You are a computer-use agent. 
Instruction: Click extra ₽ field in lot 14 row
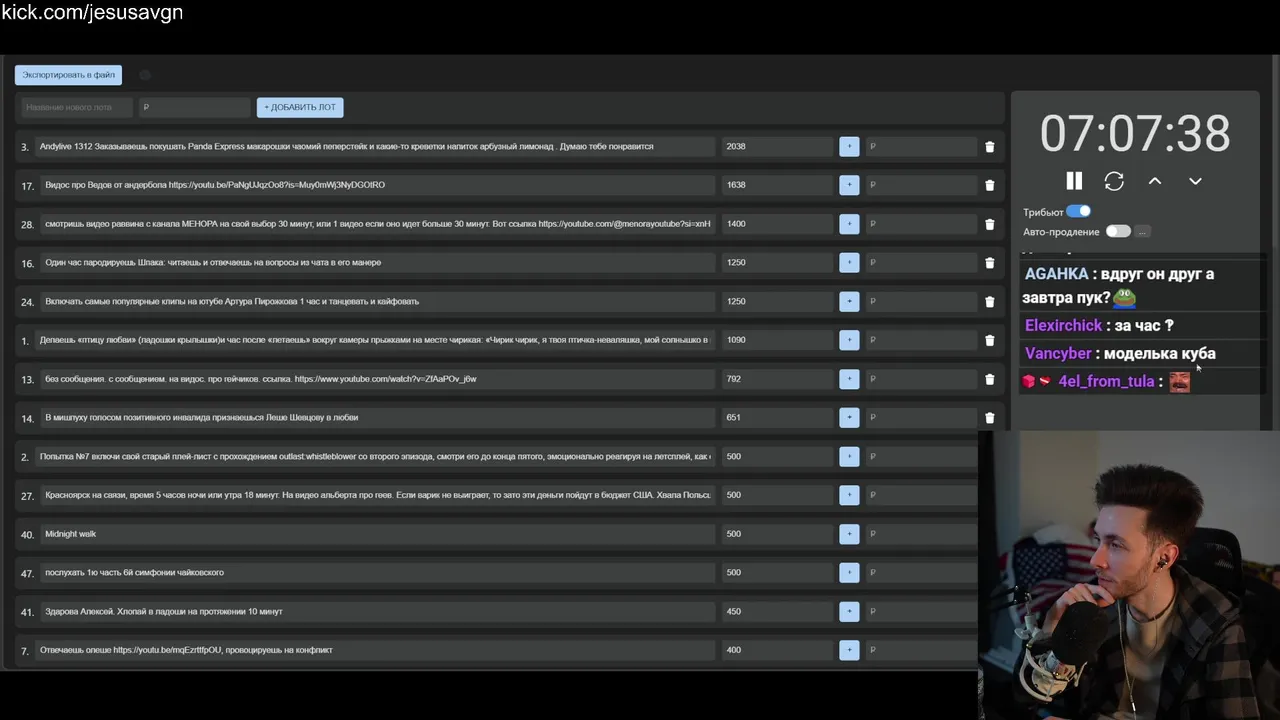(x=921, y=417)
